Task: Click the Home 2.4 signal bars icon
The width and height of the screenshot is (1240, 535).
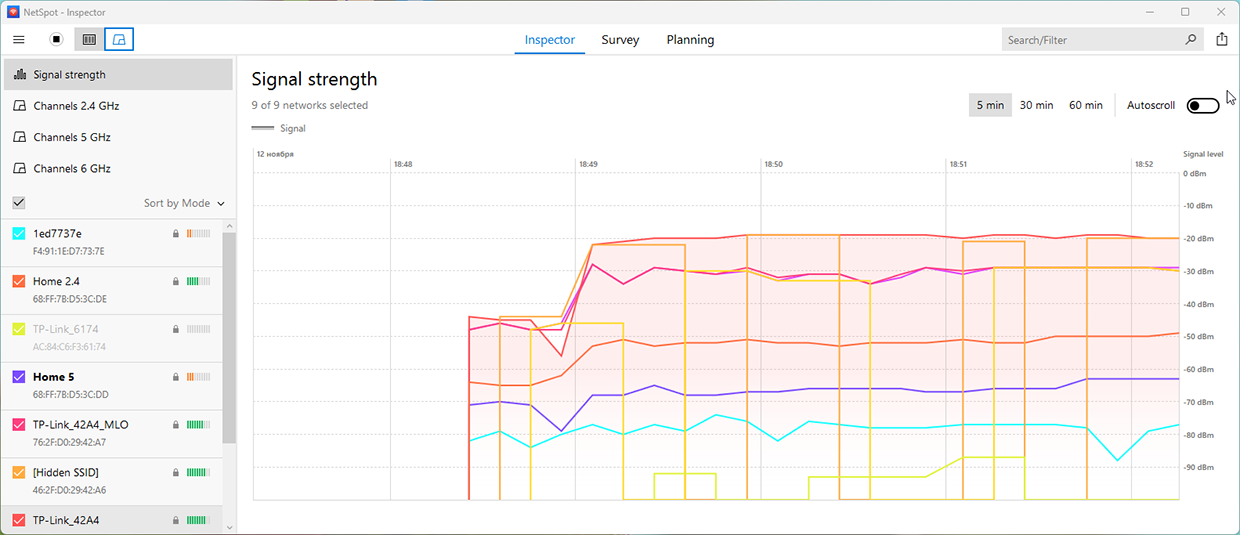Action: pyautogui.click(x=198, y=282)
